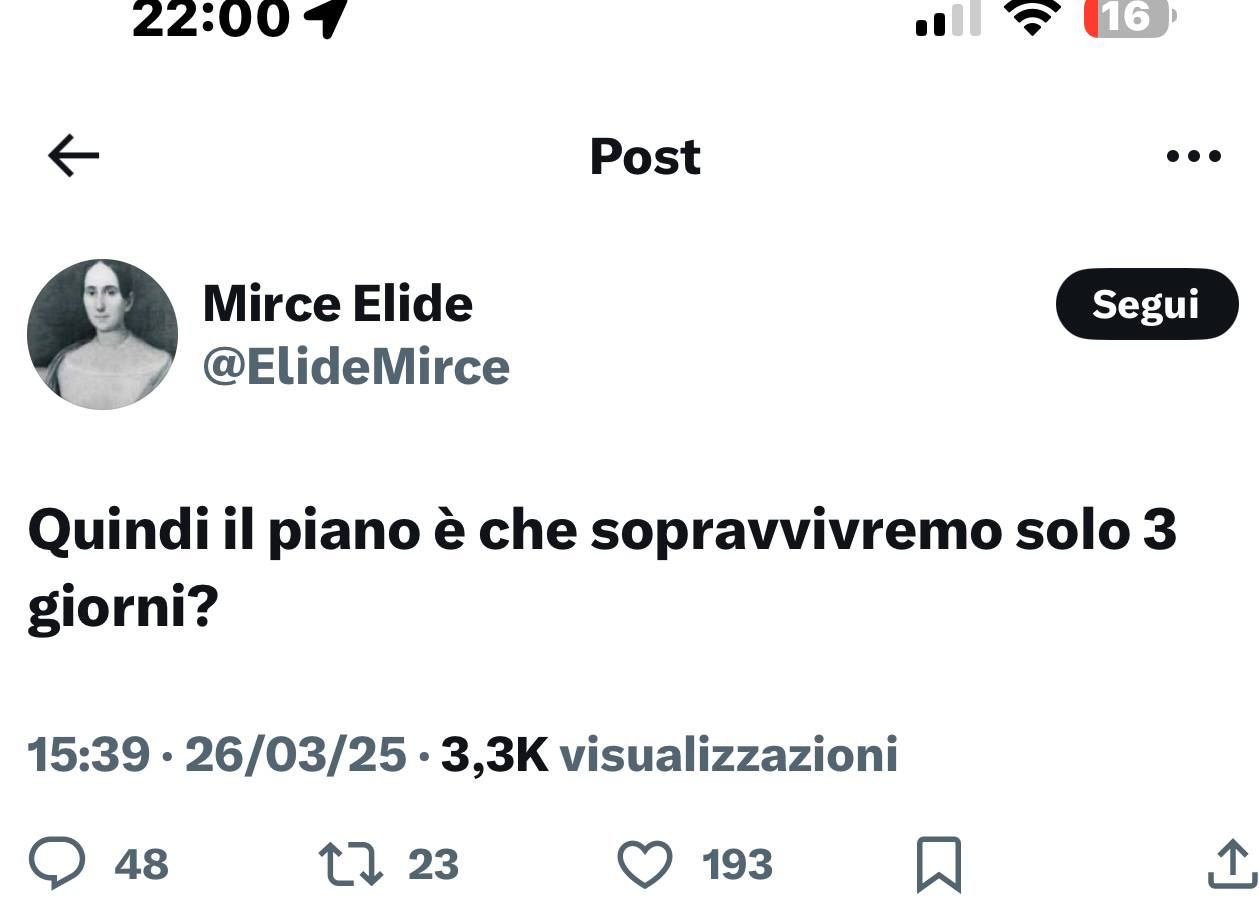The width and height of the screenshot is (1259, 903).
Task: Go back using the left arrow icon
Action: pyautogui.click(x=73, y=157)
